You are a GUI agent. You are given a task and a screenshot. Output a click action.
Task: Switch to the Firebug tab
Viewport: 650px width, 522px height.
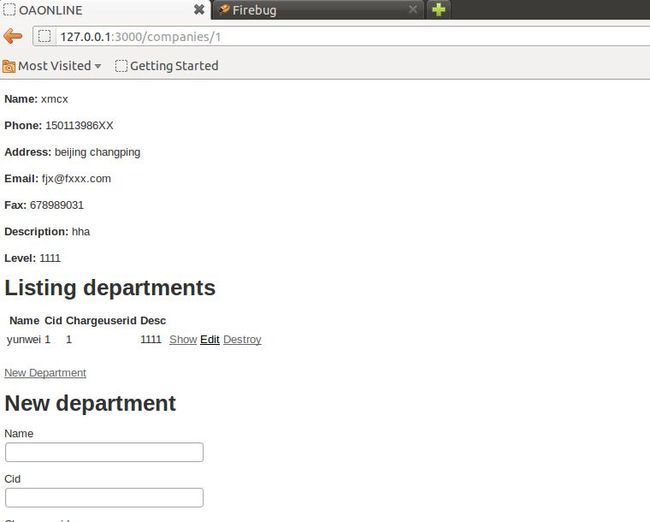318,10
